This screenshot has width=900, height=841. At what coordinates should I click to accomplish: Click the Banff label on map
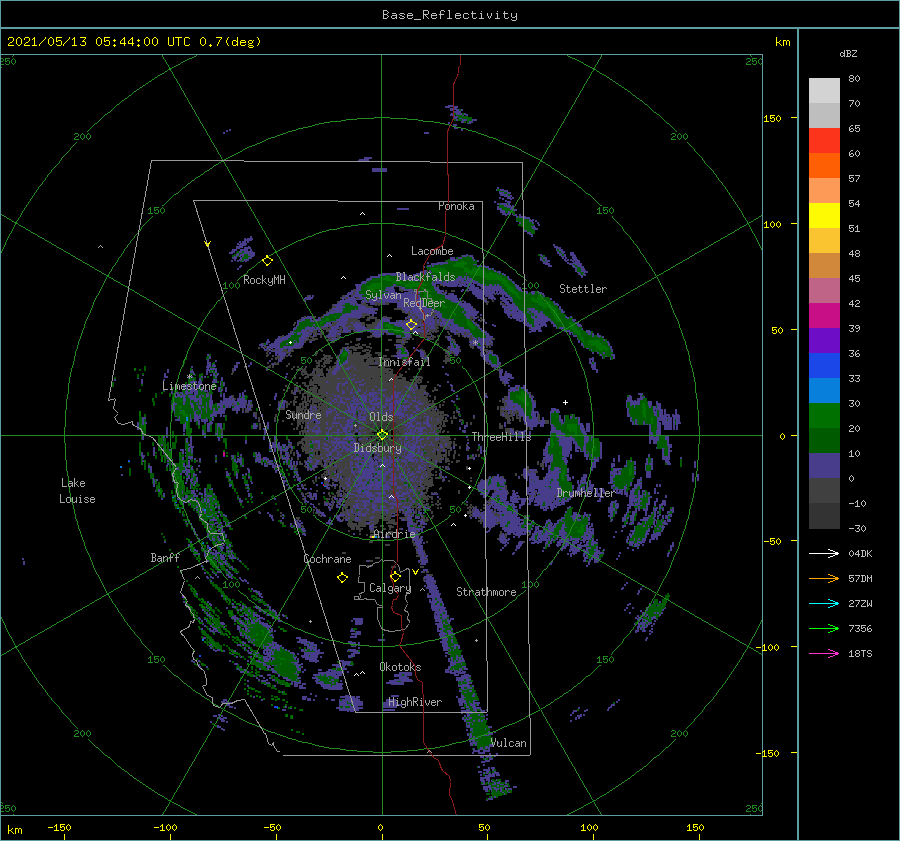tap(165, 557)
